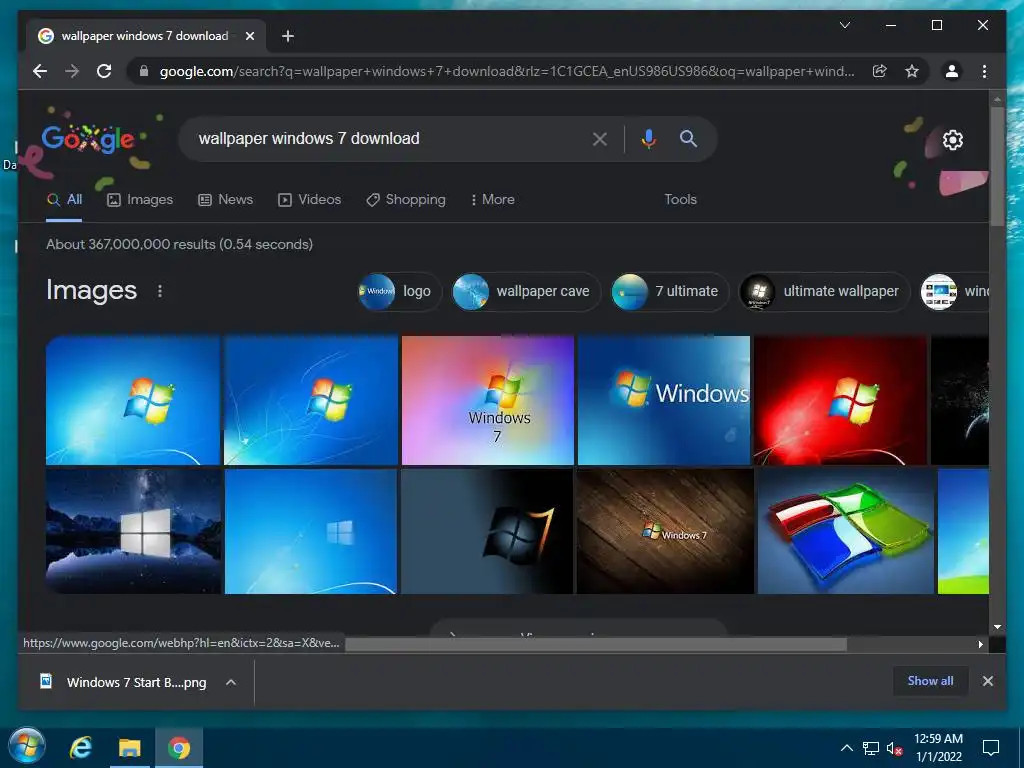This screenshot has height=768, width=1024.
Task: View site information via the padlock icon
Action: coord(144,71)
